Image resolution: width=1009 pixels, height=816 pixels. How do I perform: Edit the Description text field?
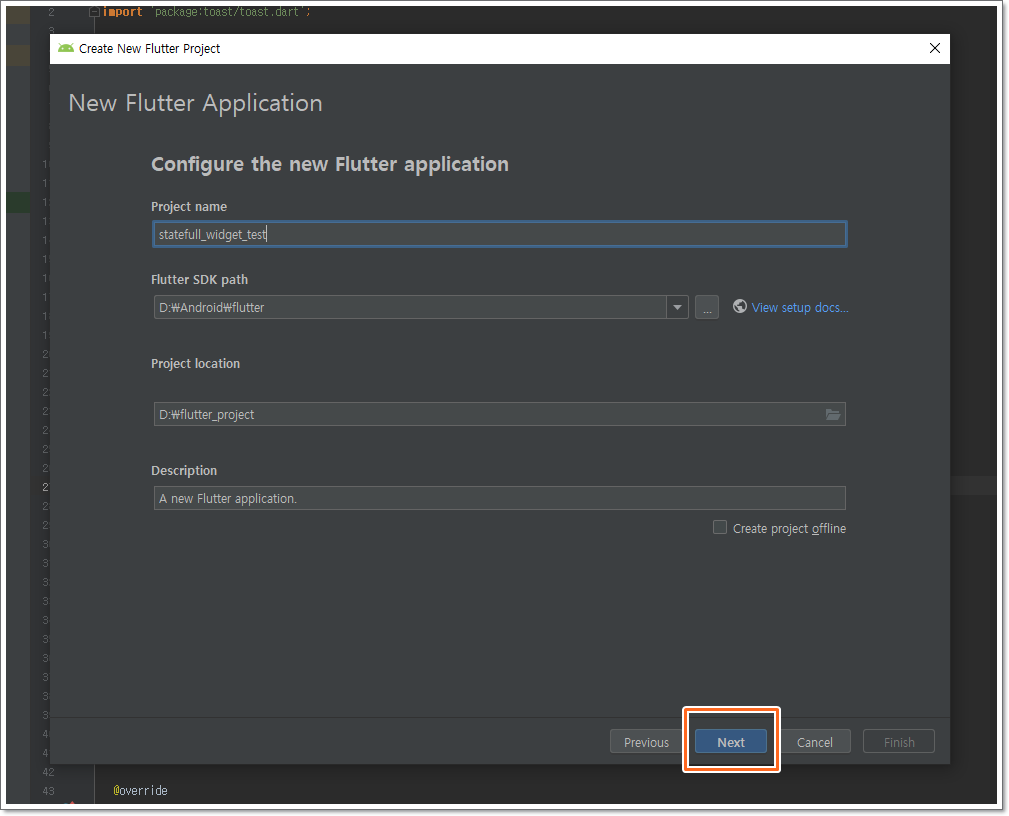(x=499, y=498)
